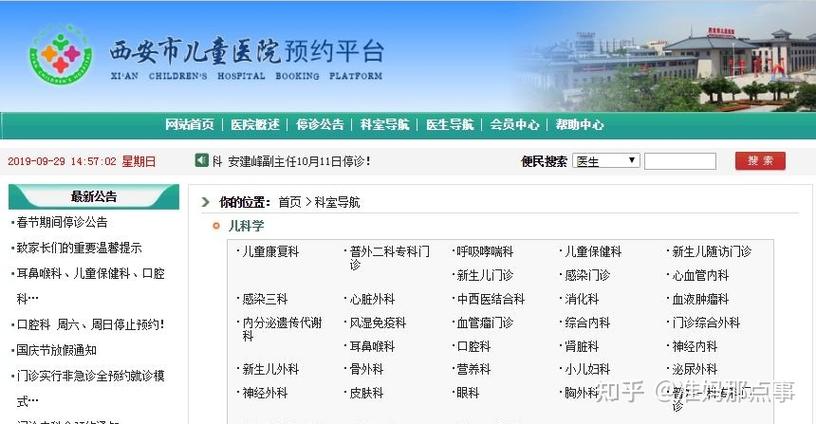The width and height of the screenshot is (816, 424).
Task: Open 医院概述 menu item
Action: [x=255, y=125]
